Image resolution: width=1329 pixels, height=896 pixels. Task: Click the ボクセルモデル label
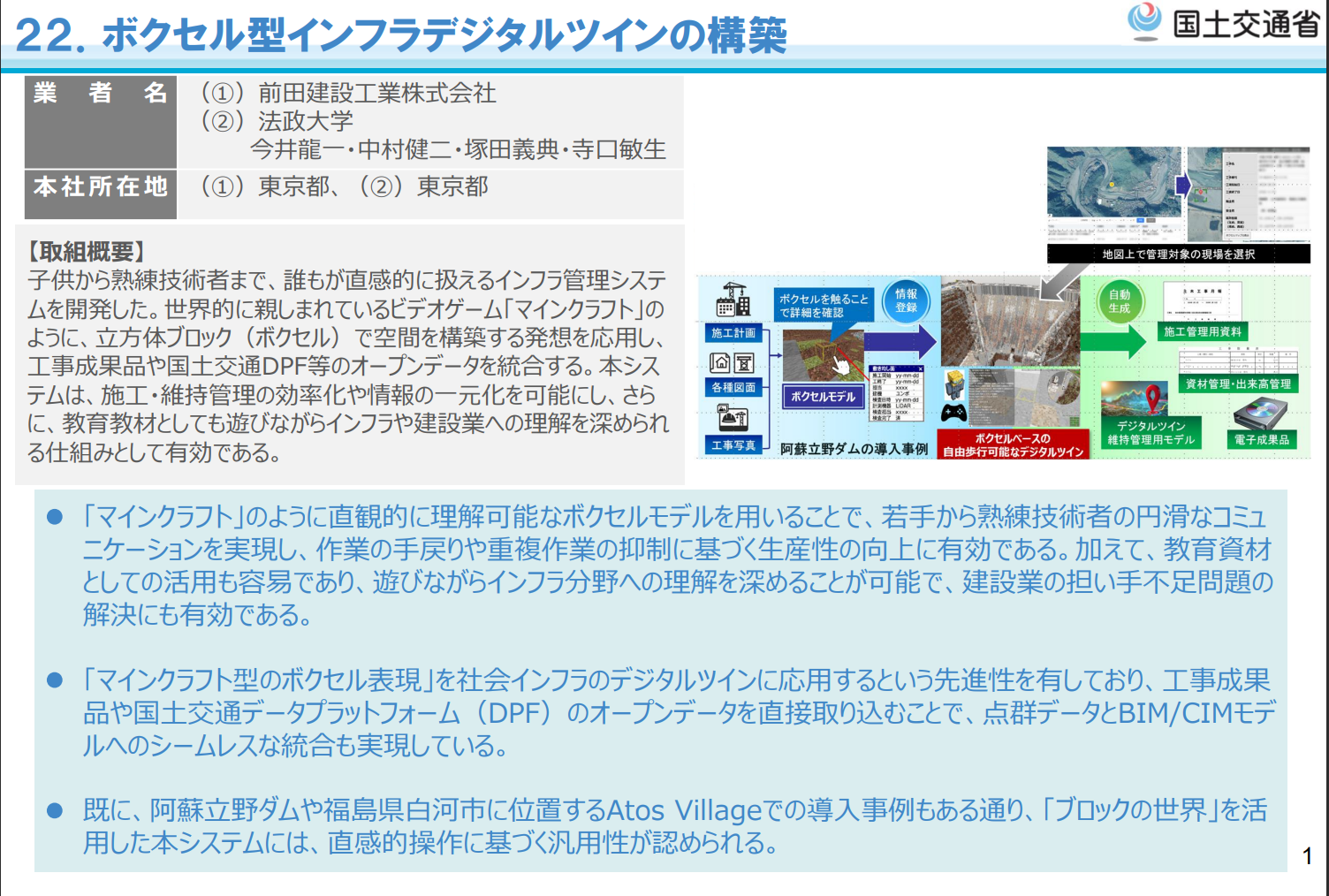(823, 397)
